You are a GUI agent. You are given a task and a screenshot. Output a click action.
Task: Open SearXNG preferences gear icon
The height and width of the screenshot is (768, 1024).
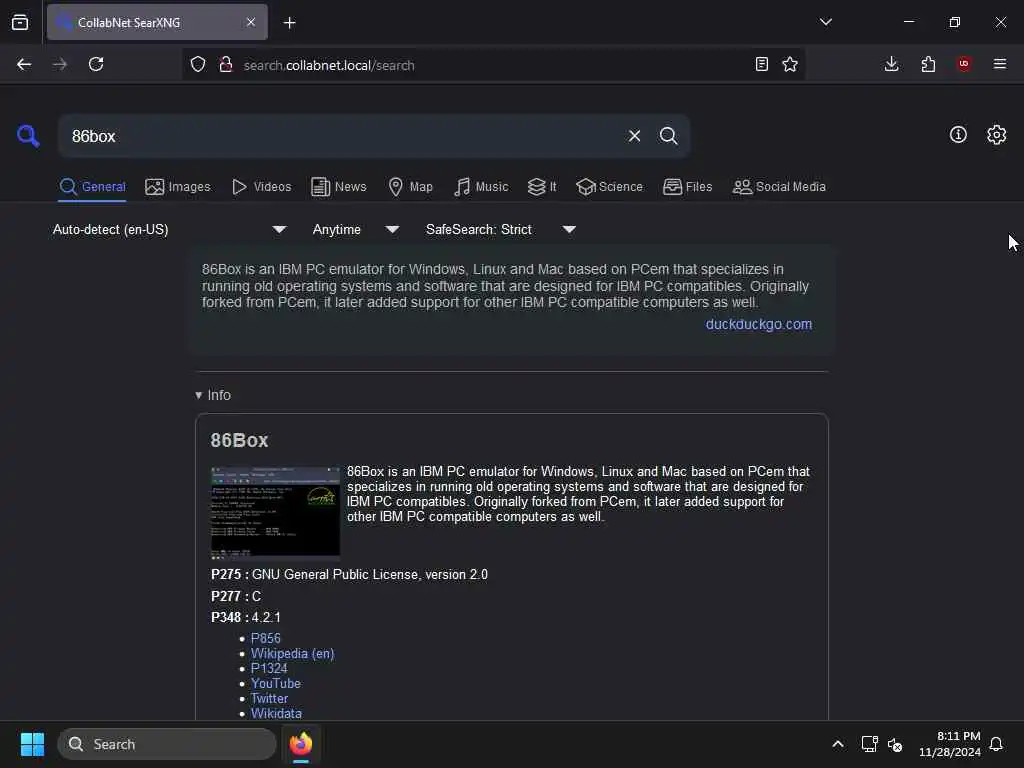(996, 135)
